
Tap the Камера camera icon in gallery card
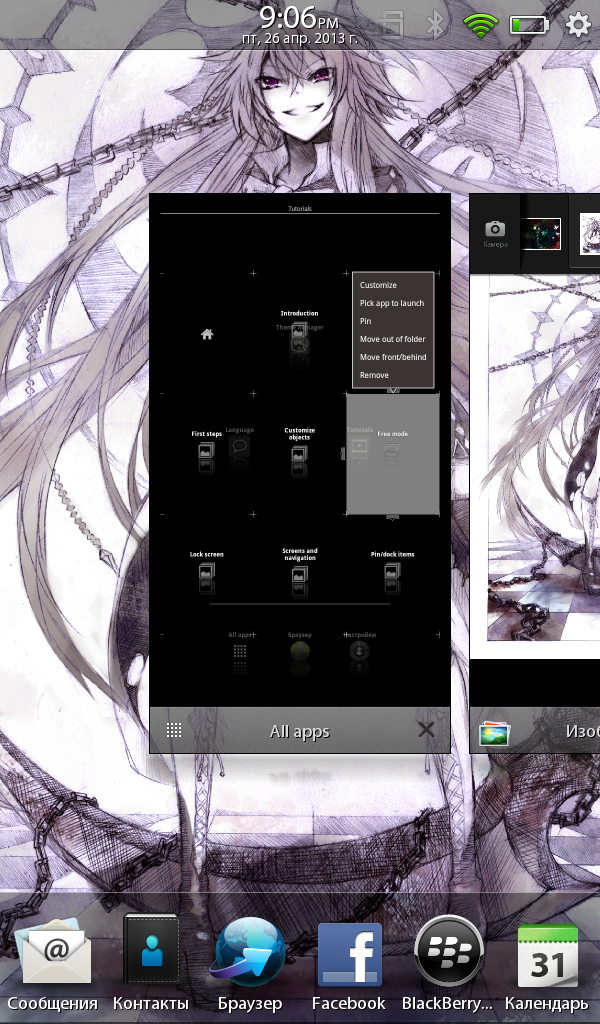495,233
